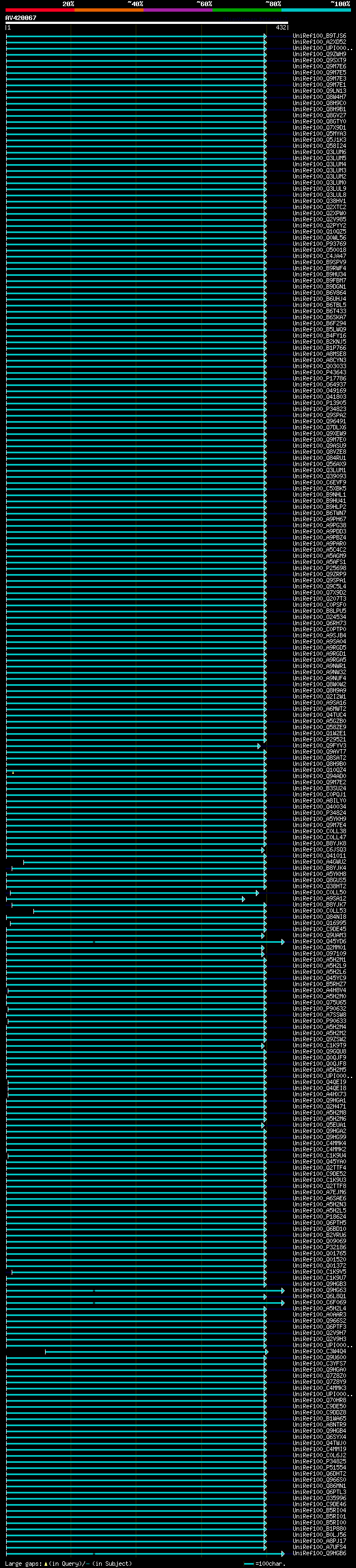This screenshot has height=1568, width=356.
Task: Select the UniRef100_O35996 label
Action: (319, 1498)
